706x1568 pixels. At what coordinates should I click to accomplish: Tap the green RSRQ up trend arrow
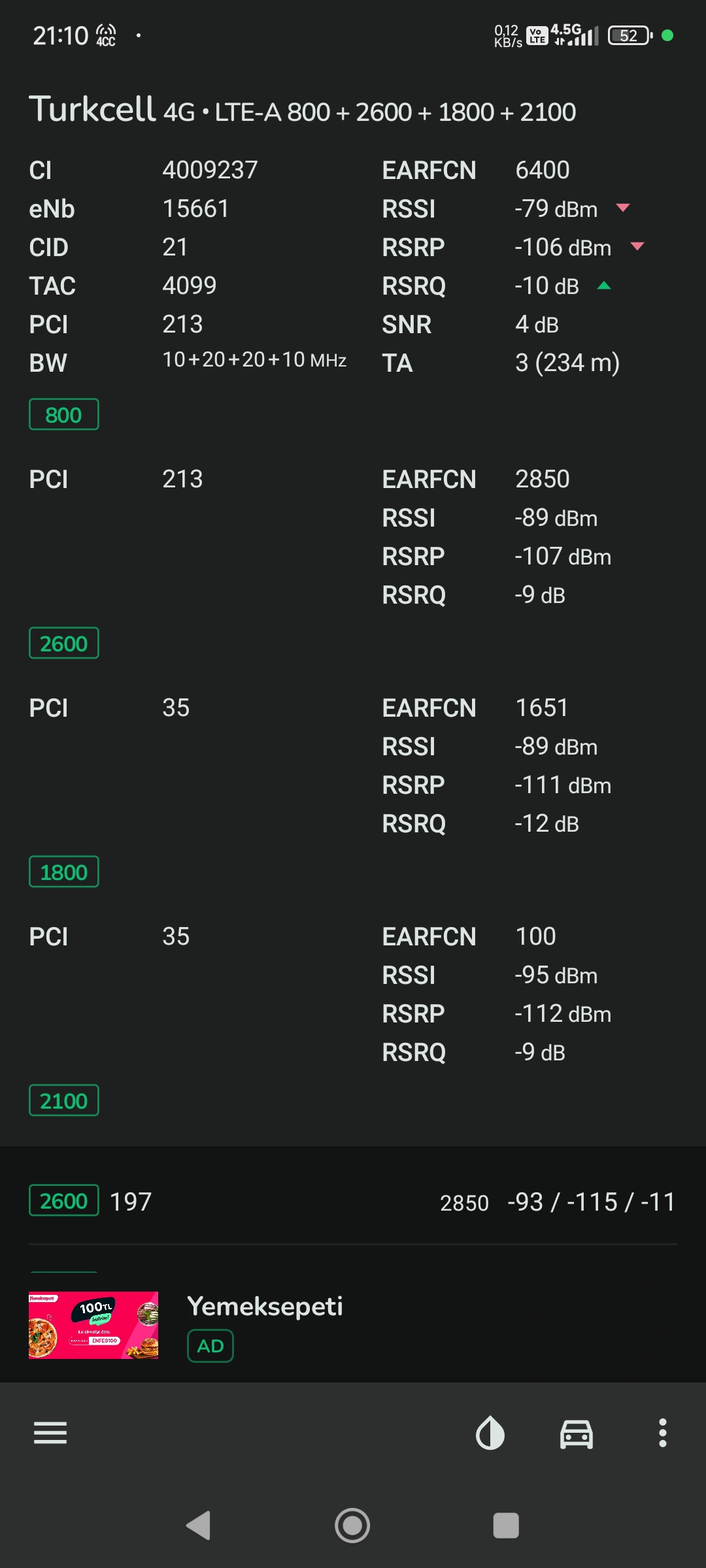click(604, 286)
